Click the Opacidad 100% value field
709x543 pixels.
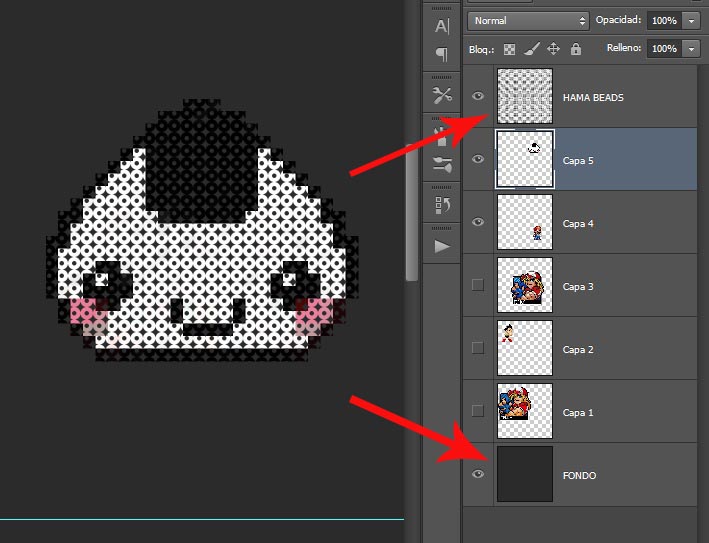664,21
